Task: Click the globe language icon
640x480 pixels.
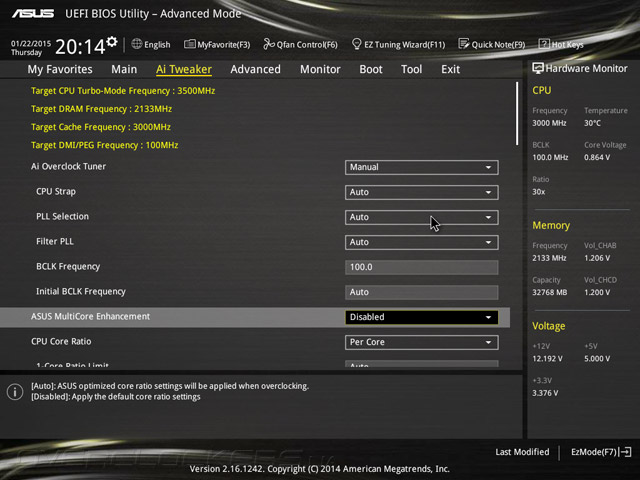Action: pyautogui.click(x=137, y=44)
